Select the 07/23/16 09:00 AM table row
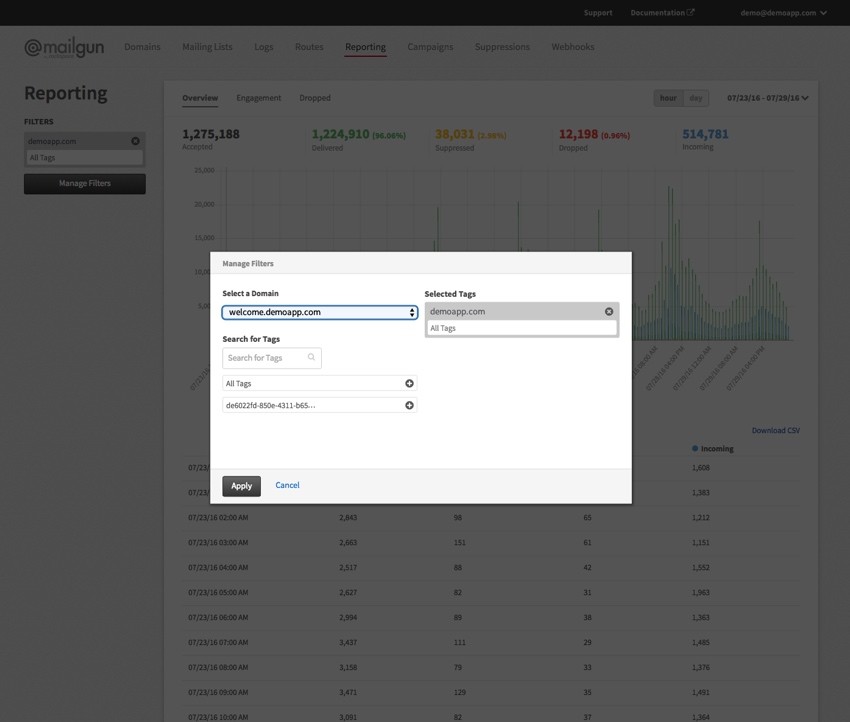 pos(491,692)
